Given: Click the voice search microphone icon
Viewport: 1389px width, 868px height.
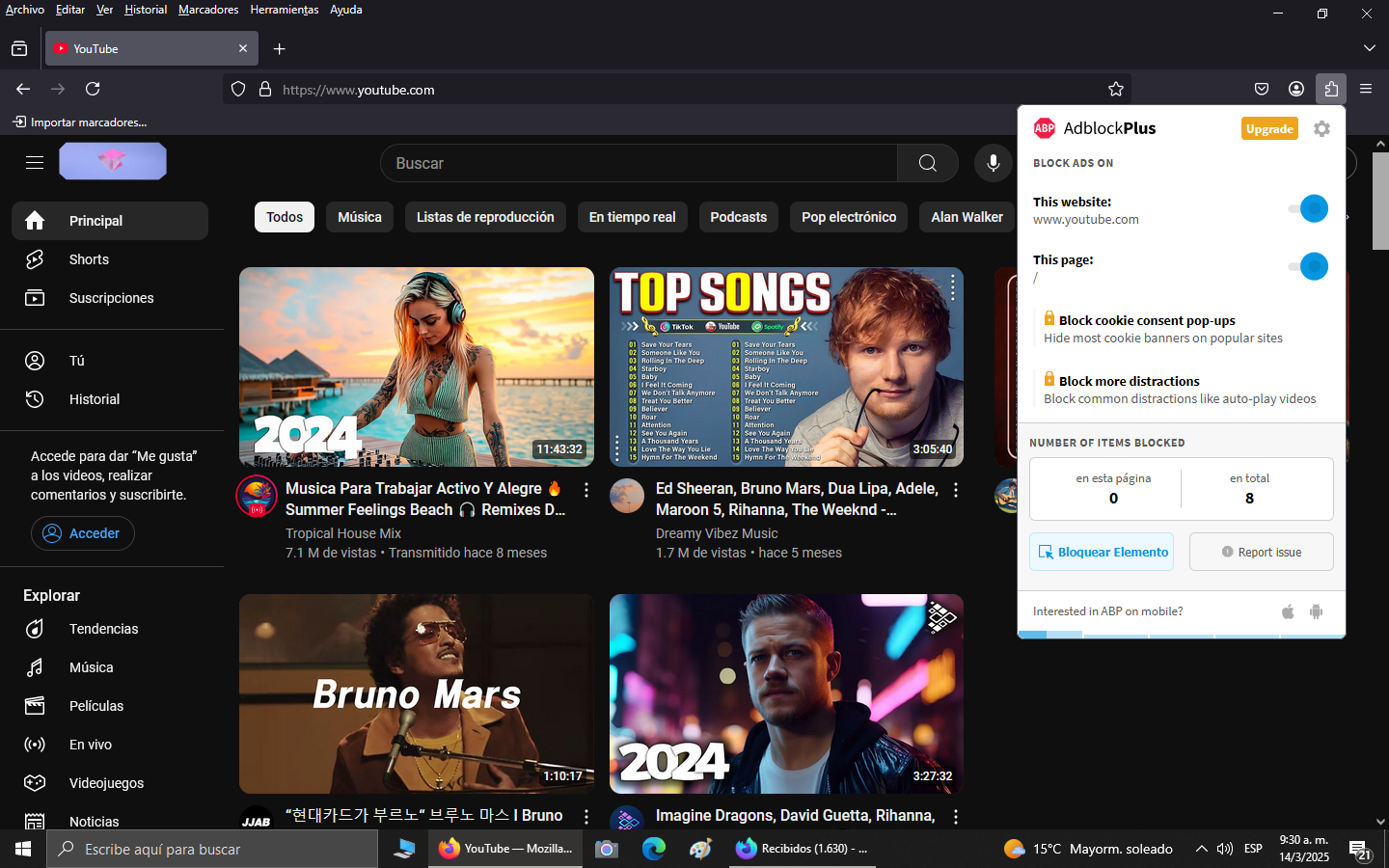Looking at the screenshot, I should [993, 163].
